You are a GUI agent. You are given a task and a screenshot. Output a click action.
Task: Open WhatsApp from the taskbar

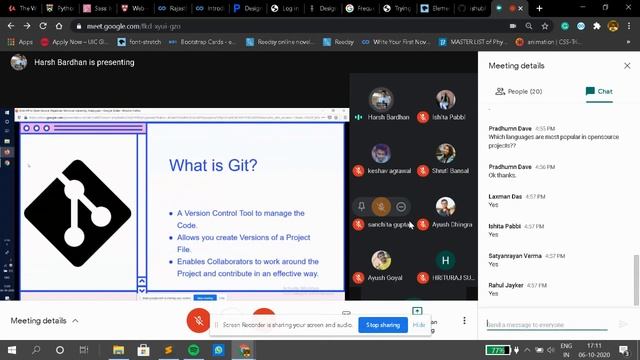pyautogui.click(x=219, y=350)
